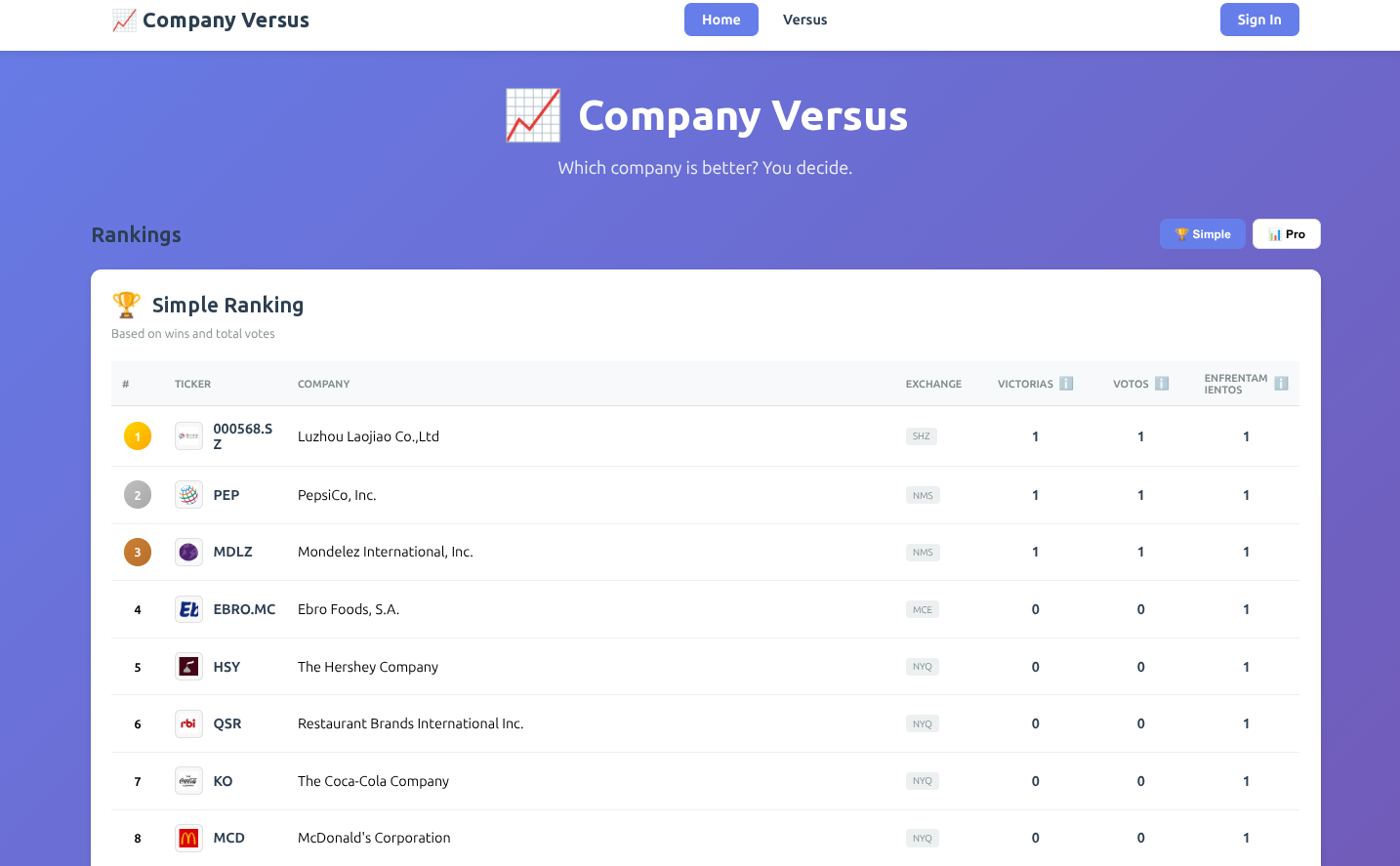The width and height of the screenshot is (1400, 866).
Task: Open the info tooltip next to VOTOS
Action: [x=1161, y=383]
